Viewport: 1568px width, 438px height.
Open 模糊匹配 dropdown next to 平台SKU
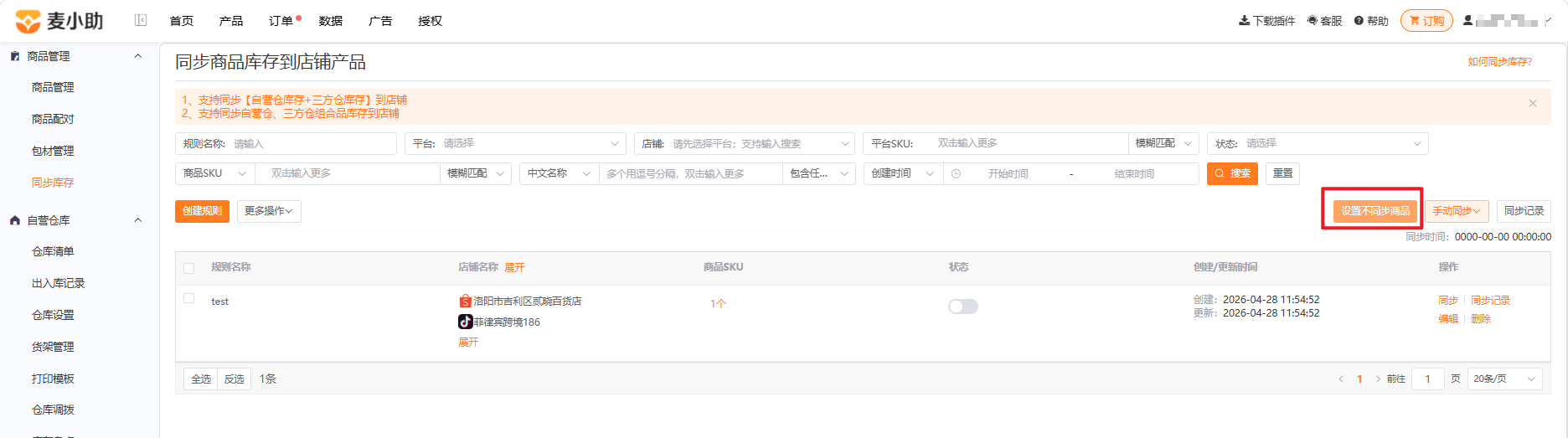[1163, 143]
